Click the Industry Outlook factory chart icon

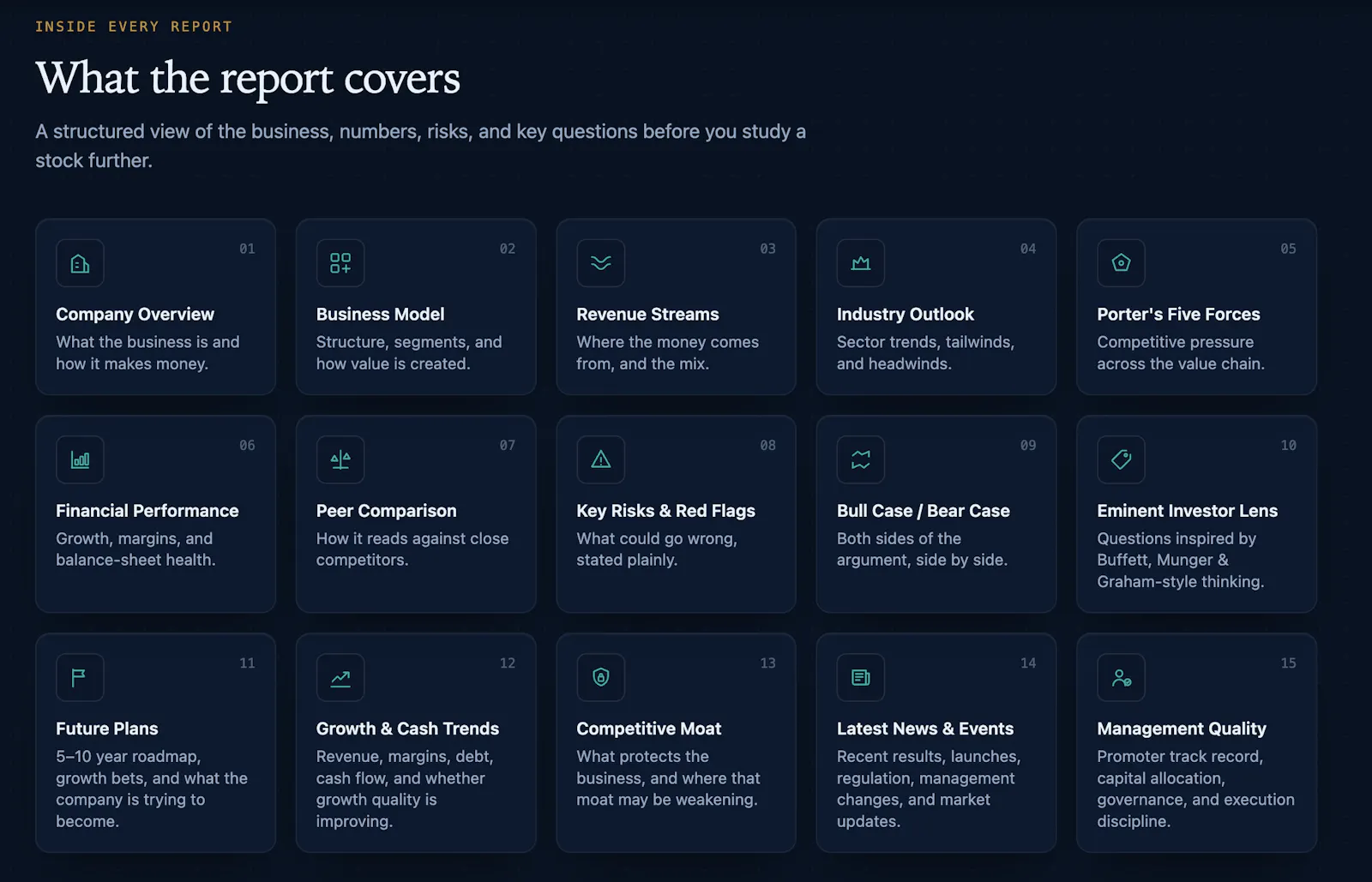point(861,263)
